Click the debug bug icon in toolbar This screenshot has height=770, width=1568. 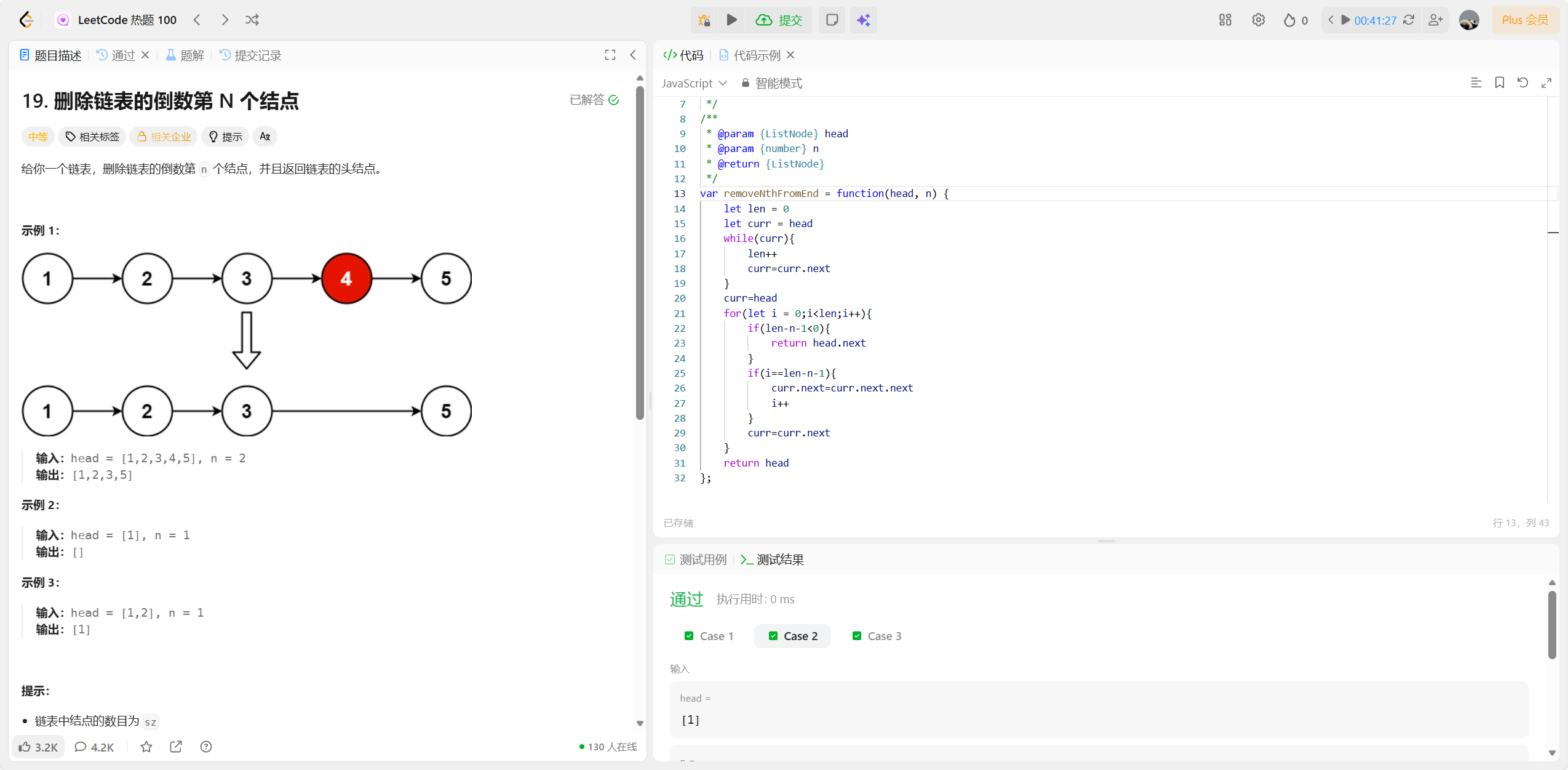pos(704,20)
